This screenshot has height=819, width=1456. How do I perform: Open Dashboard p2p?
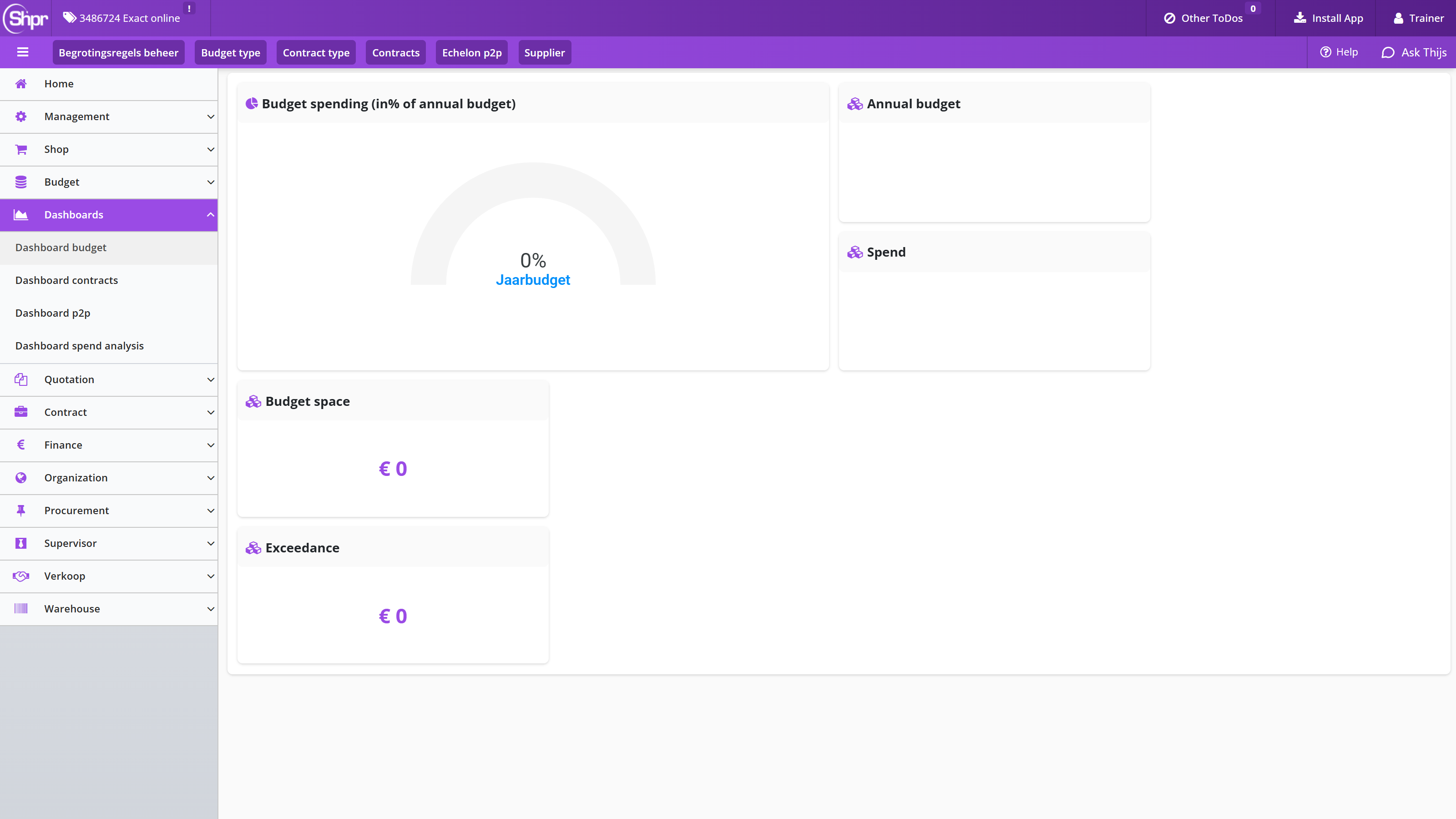tap(109, 313)
